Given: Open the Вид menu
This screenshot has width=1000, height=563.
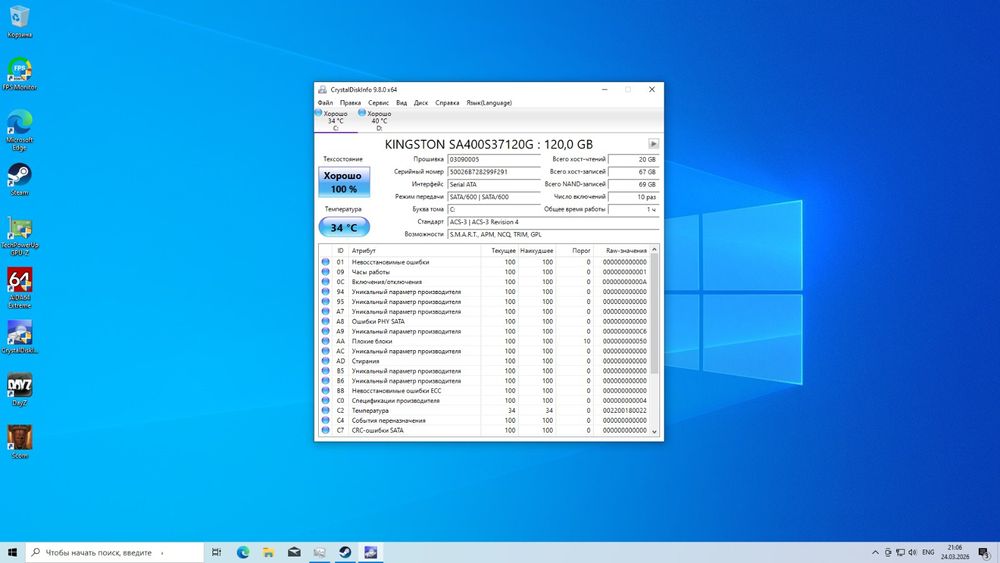Looking at the screenshot, I should [401, 103].
